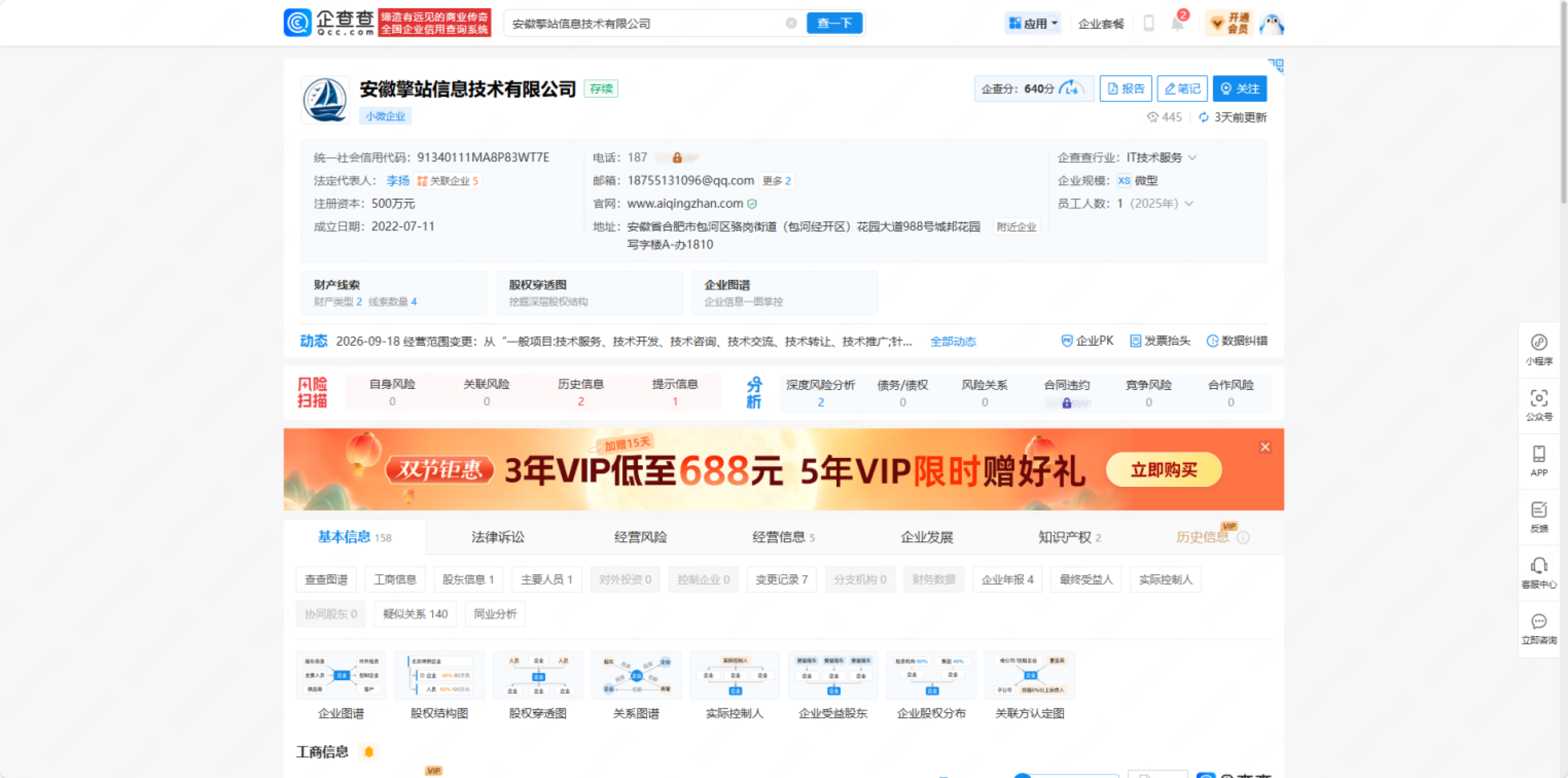The width and height of the screenshot is (1568, 778).
Task: Open the 财产线索 card
Action: (394, 293)
